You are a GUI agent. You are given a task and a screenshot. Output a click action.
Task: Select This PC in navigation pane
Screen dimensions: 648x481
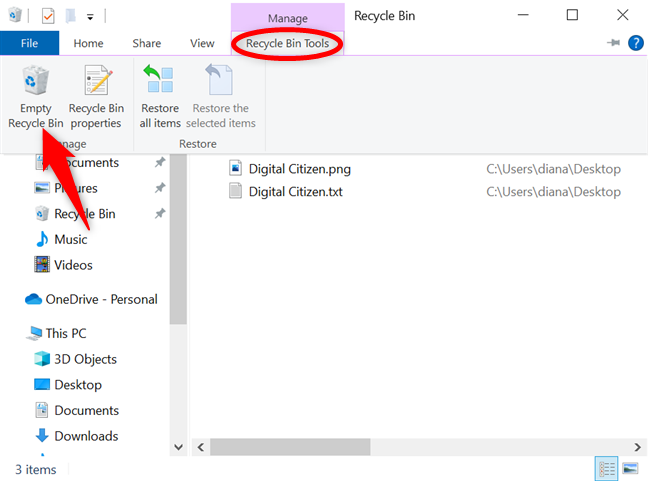pyautogui.click(x=66, y=333)
